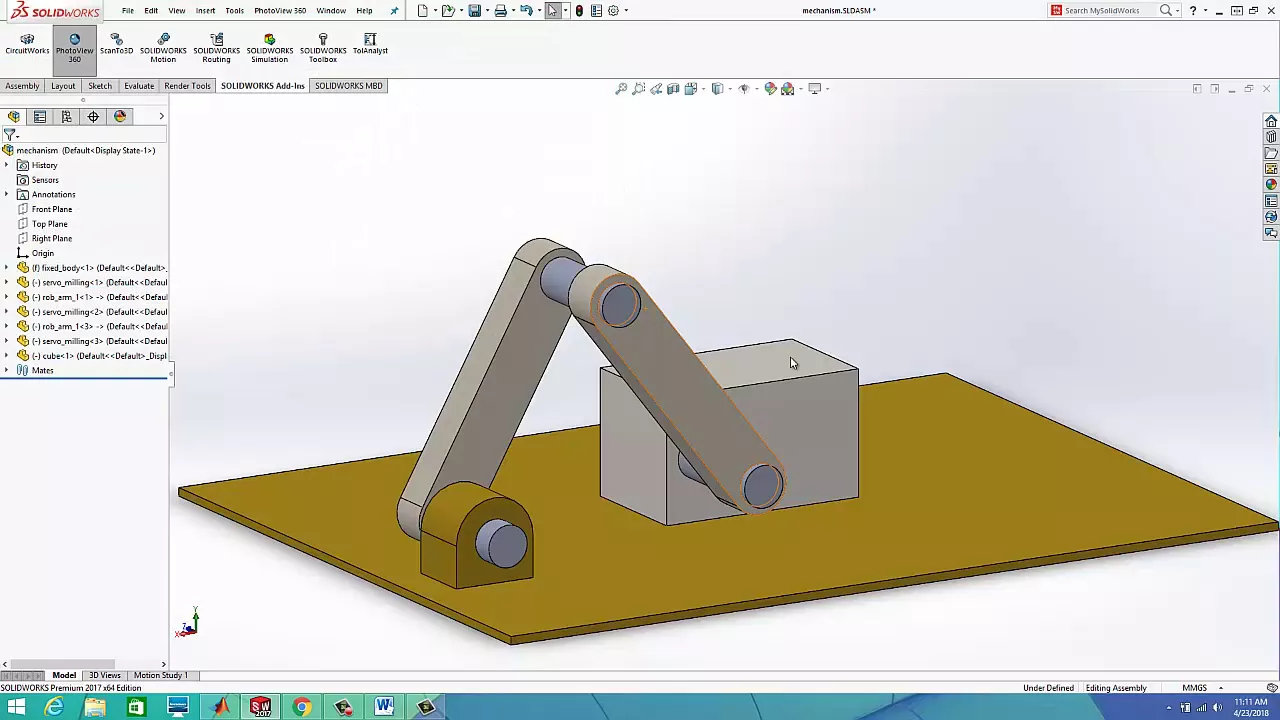Viewport: 1280px width, 720px height.
Task: Click the Section View icon
Action: tap(673, 89)
